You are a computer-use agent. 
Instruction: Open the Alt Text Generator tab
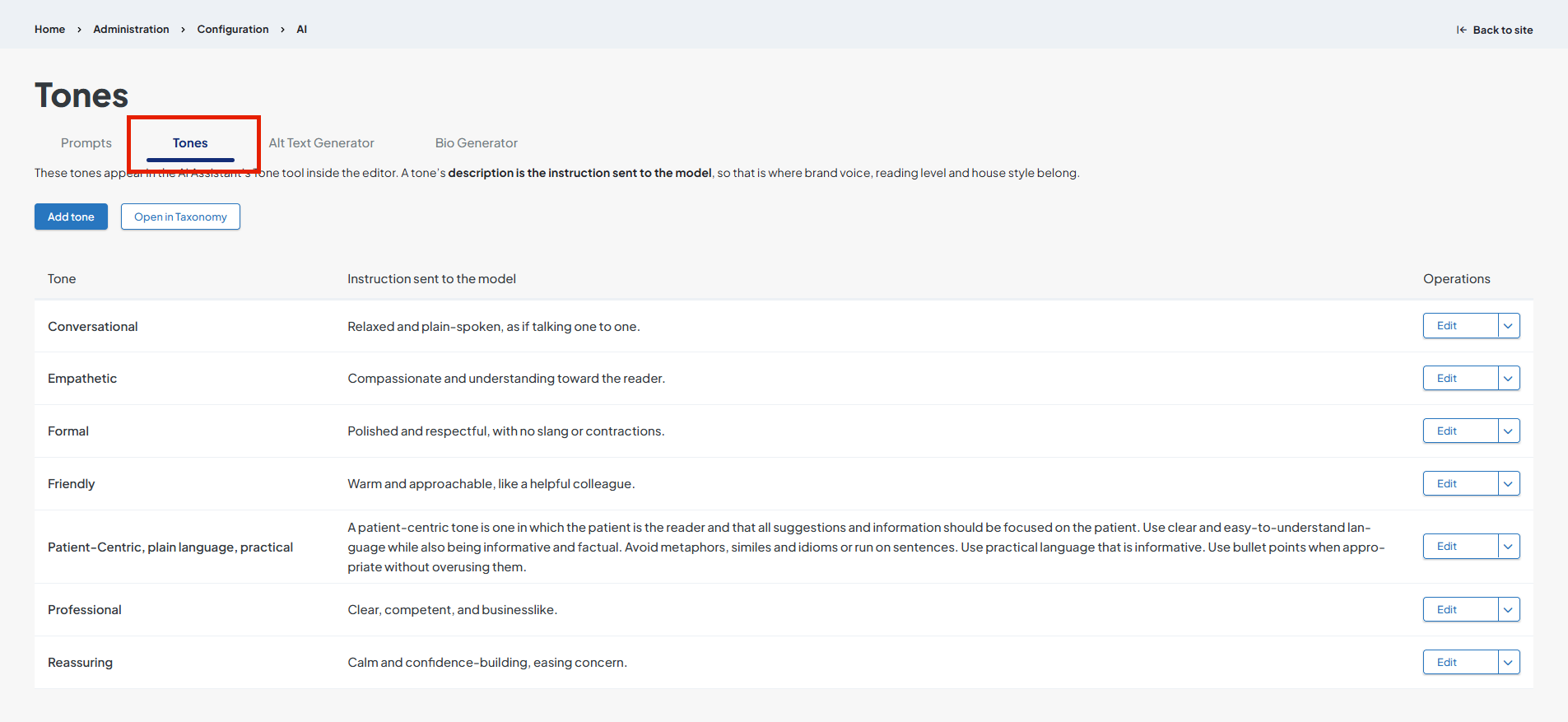point(322,143)
